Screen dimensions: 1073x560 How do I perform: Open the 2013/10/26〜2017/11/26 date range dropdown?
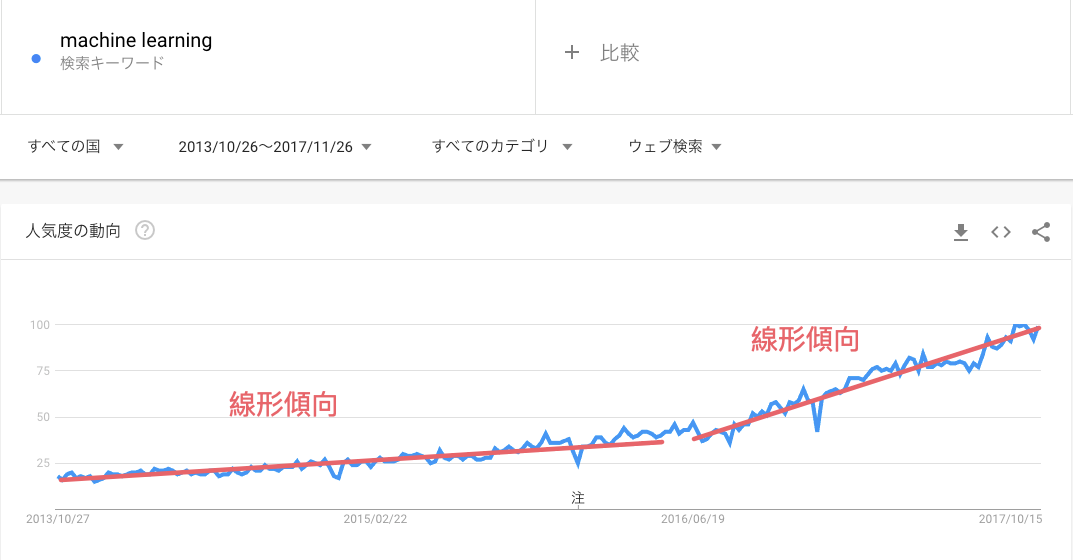pyautogui.click(x=275, y=146)
